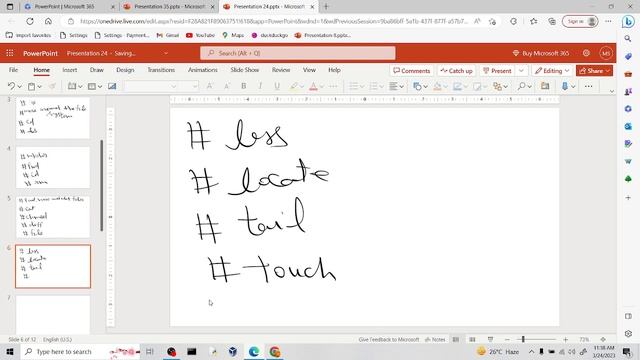This screenshot has width=640, height=360.
Task: Decrease font size with the small A icon
Action: click(x=227, y=86)
